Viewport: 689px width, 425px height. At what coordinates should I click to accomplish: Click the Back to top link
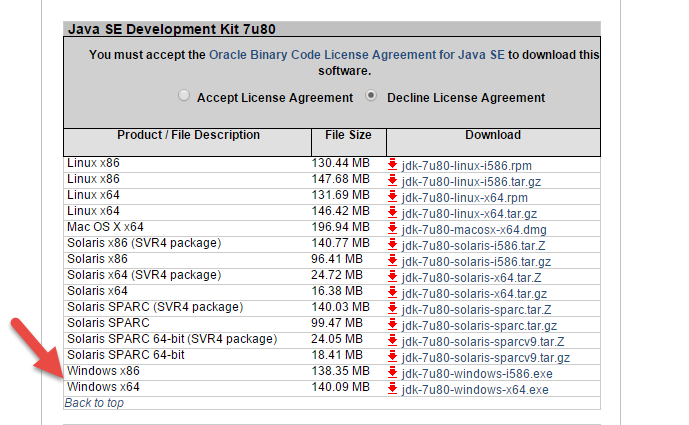click(94, 403)
